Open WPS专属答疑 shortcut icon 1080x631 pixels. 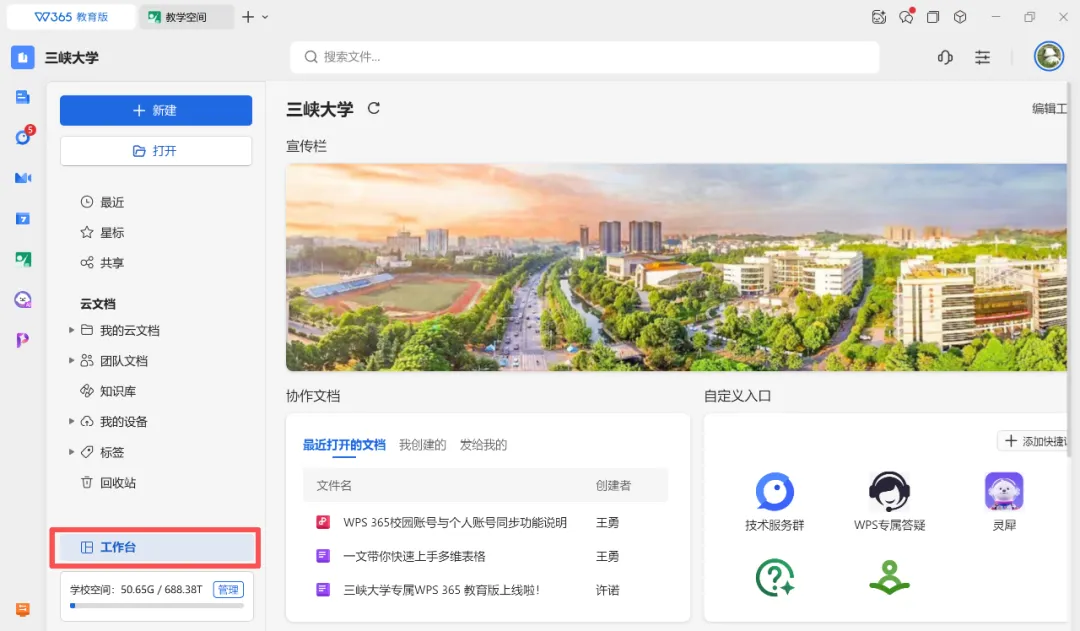889,491
